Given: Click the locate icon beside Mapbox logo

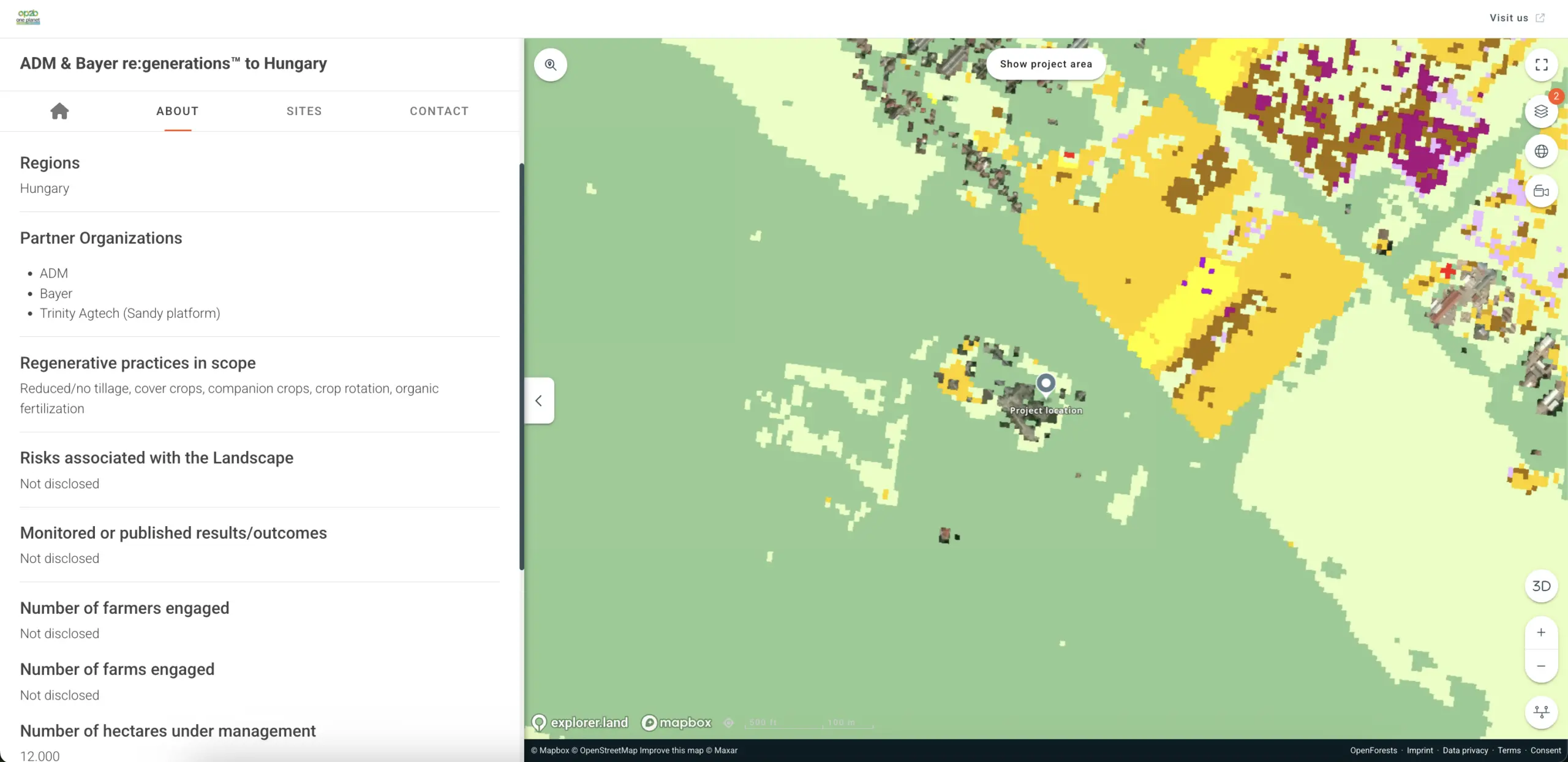Looking at the screenshot, I should coord(728,723).
